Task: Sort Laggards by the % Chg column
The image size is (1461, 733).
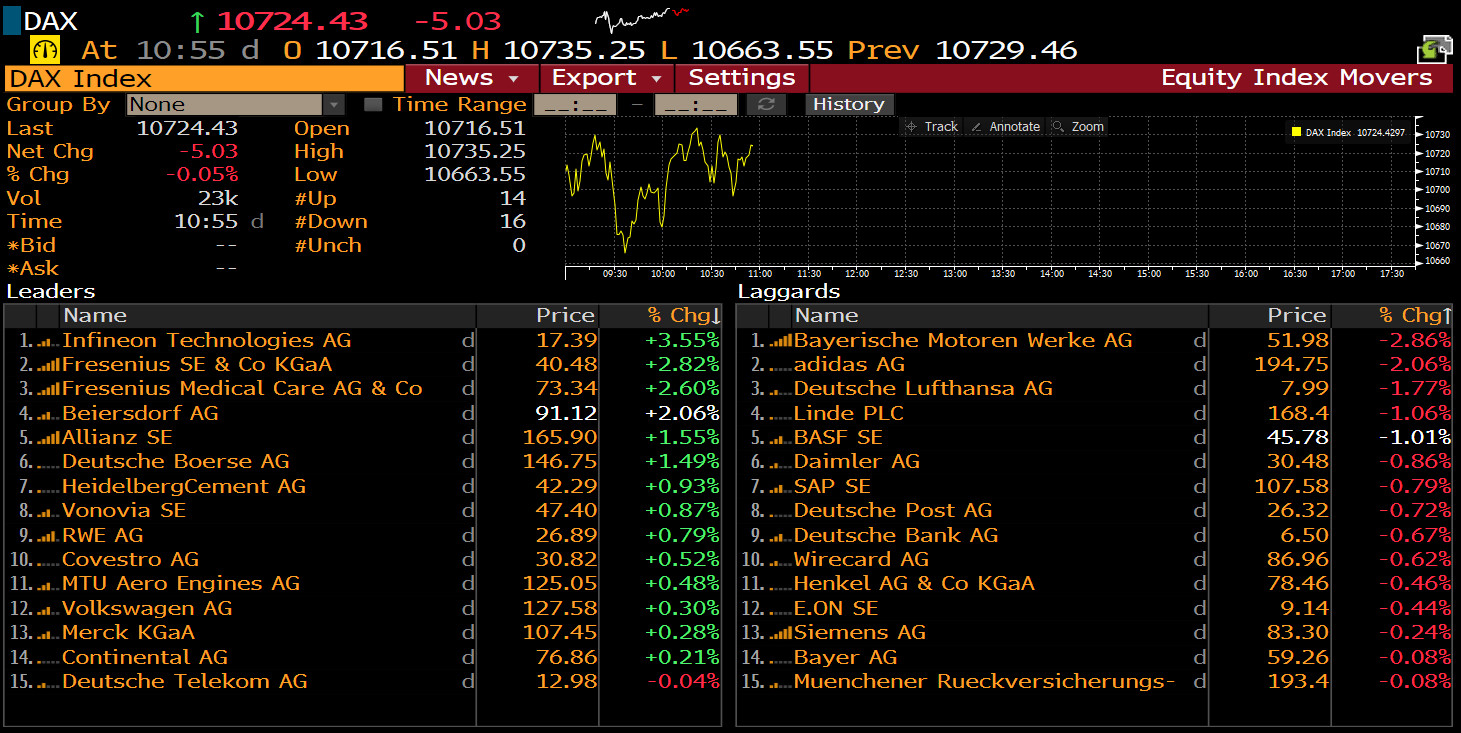Action: click(x=1392, y=316)
